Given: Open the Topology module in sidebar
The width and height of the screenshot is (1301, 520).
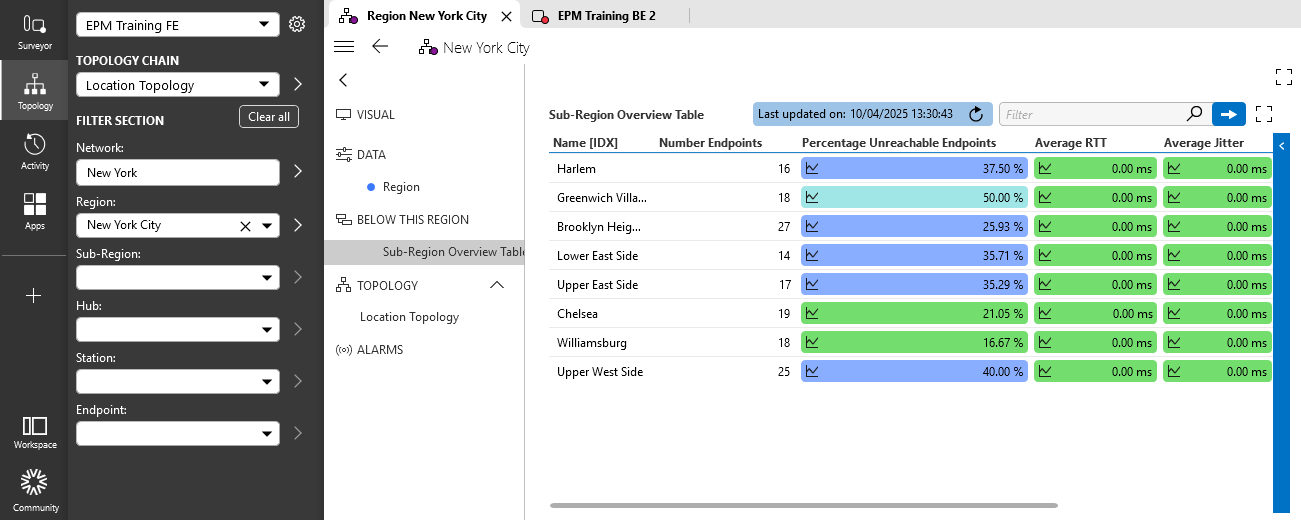Looking at the screenshot, I should click(34, 91).
